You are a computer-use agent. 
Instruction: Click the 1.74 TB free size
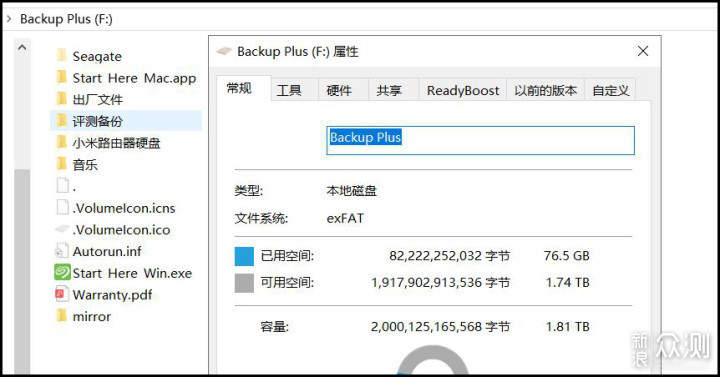point(568,282)
